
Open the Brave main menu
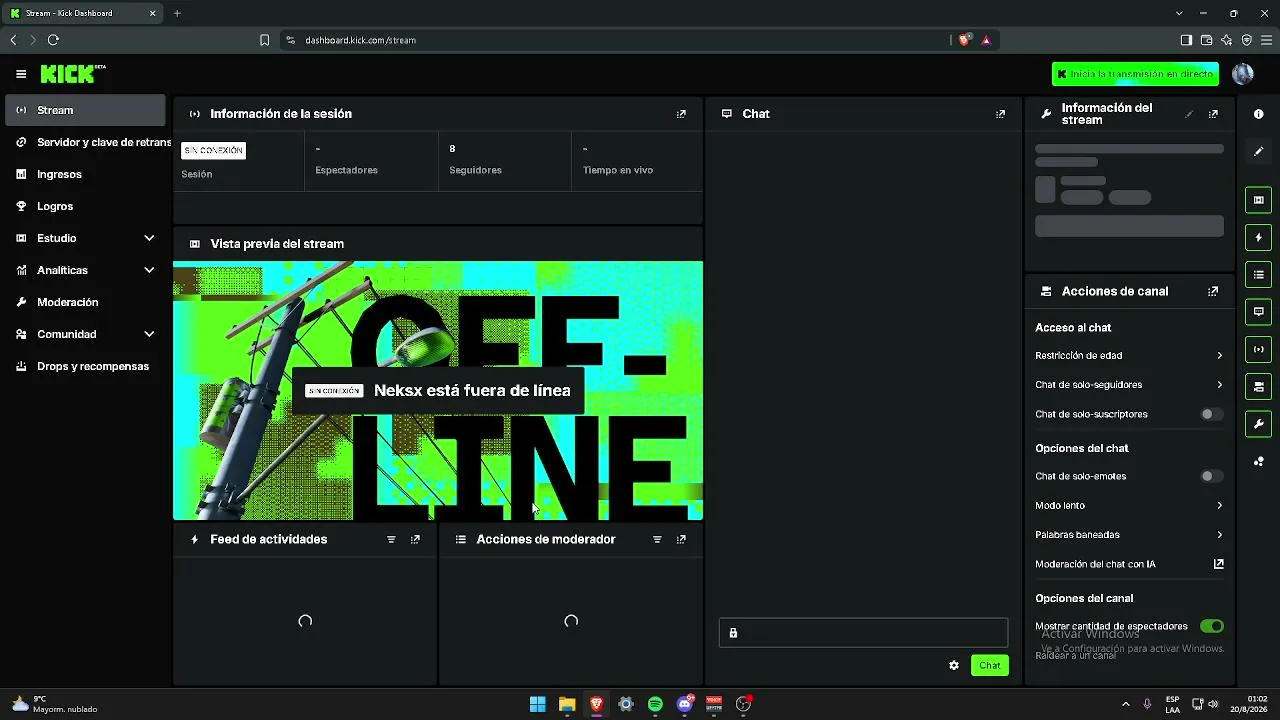pyautogui.click(x=1266, y=40)
